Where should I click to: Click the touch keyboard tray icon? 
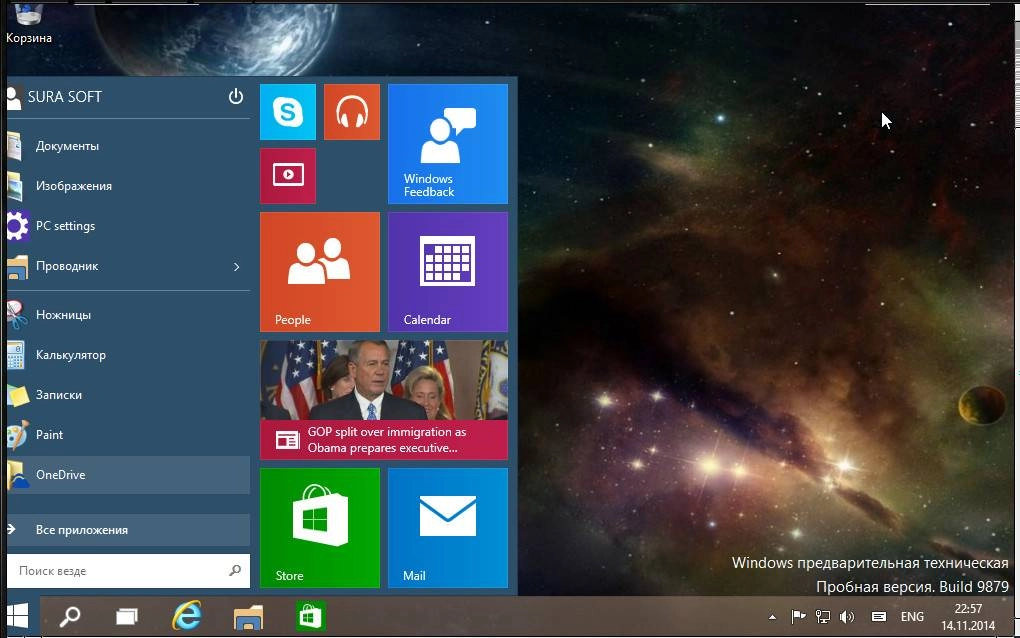click(x=879, y=617)
